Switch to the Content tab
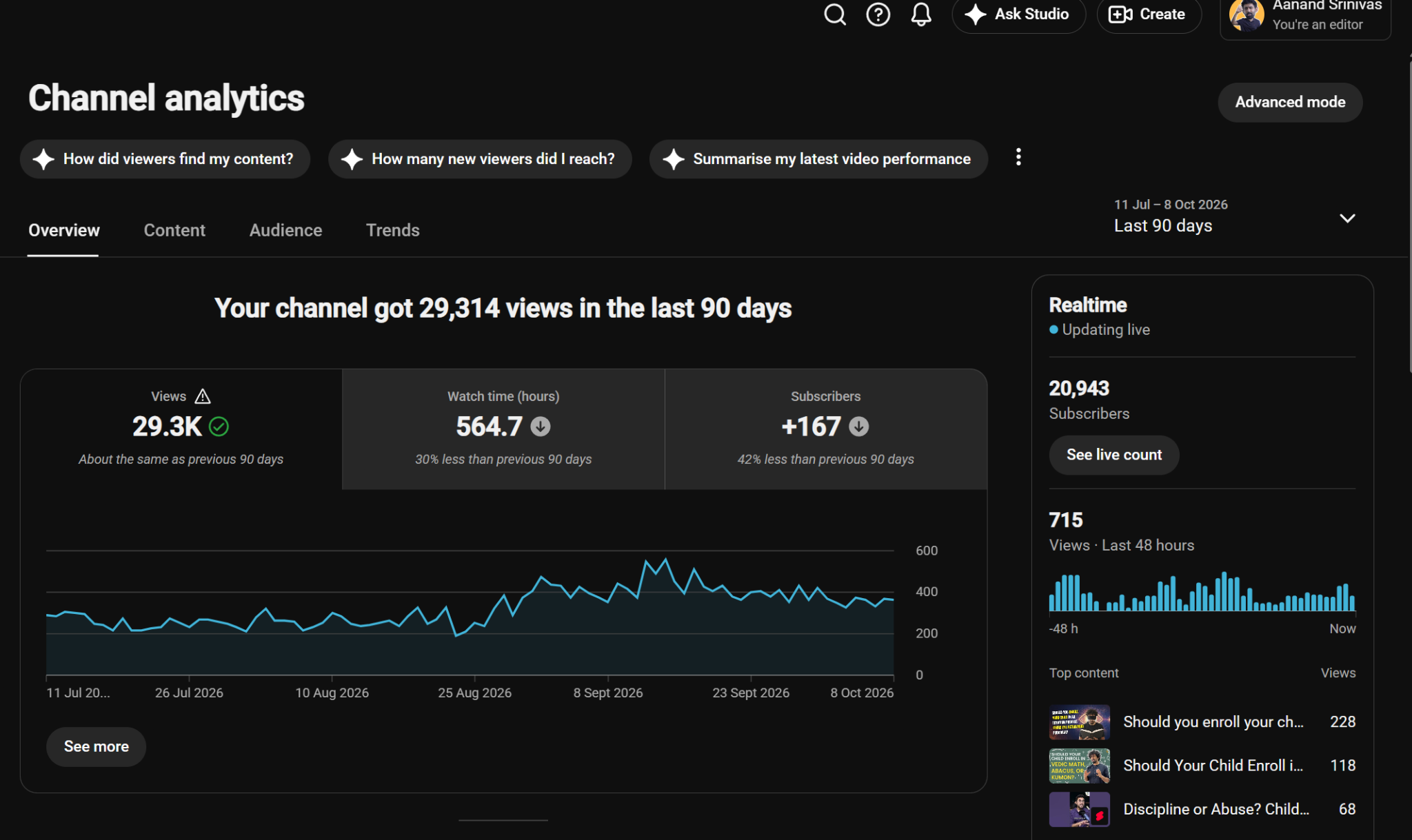The height and width of the screenshot is (840, 1412). click(174, 230)
